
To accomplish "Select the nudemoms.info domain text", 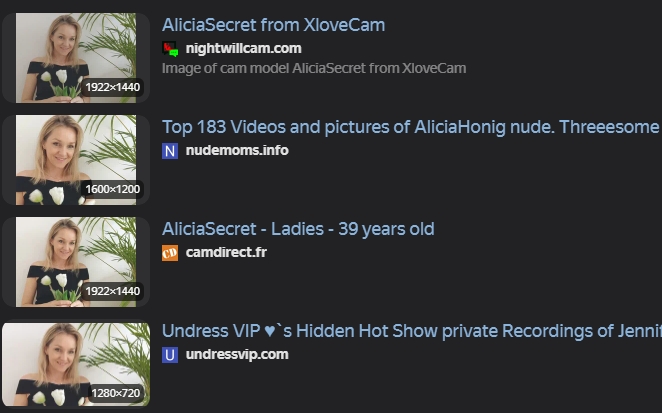I will pos(237,150).
